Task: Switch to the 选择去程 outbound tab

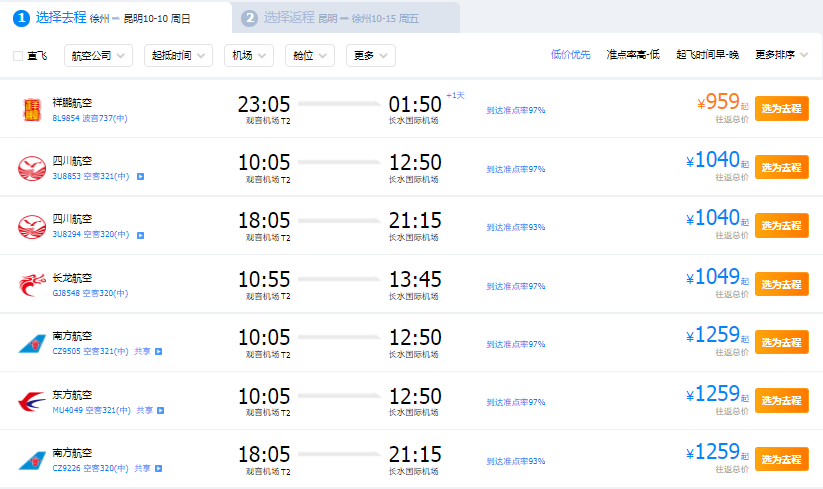Action: point(116,18)
